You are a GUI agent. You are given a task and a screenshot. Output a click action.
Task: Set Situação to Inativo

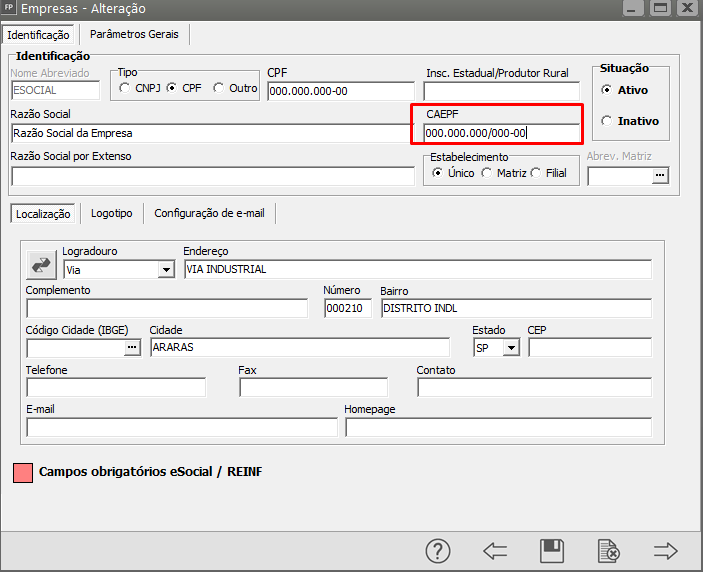coord(606,121)
